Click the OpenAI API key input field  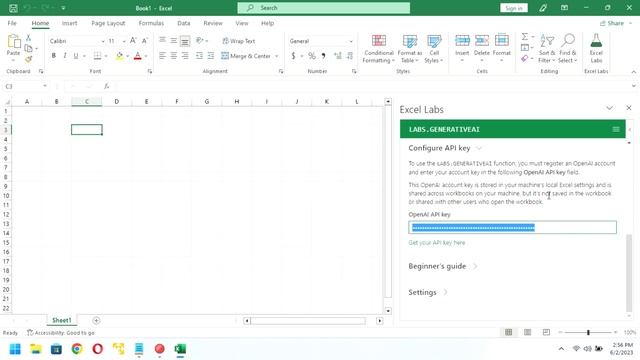[x=512, y=227]
